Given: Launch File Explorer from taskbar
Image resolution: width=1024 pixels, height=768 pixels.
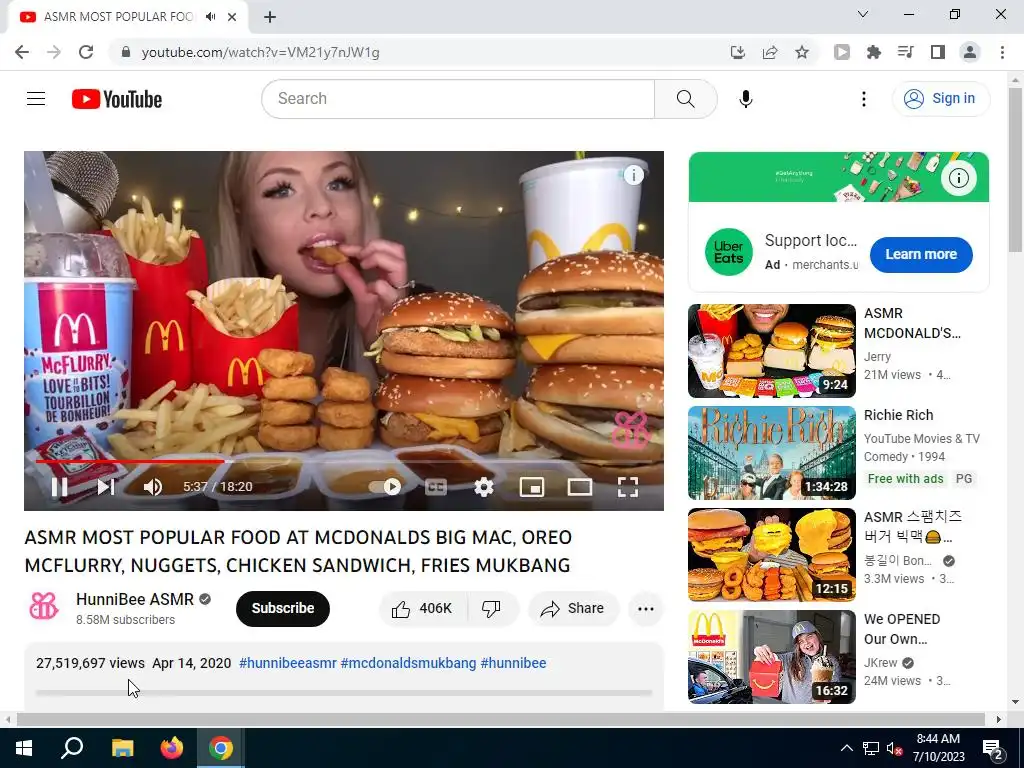Looking at the screenshot, I should click(122, 748).
